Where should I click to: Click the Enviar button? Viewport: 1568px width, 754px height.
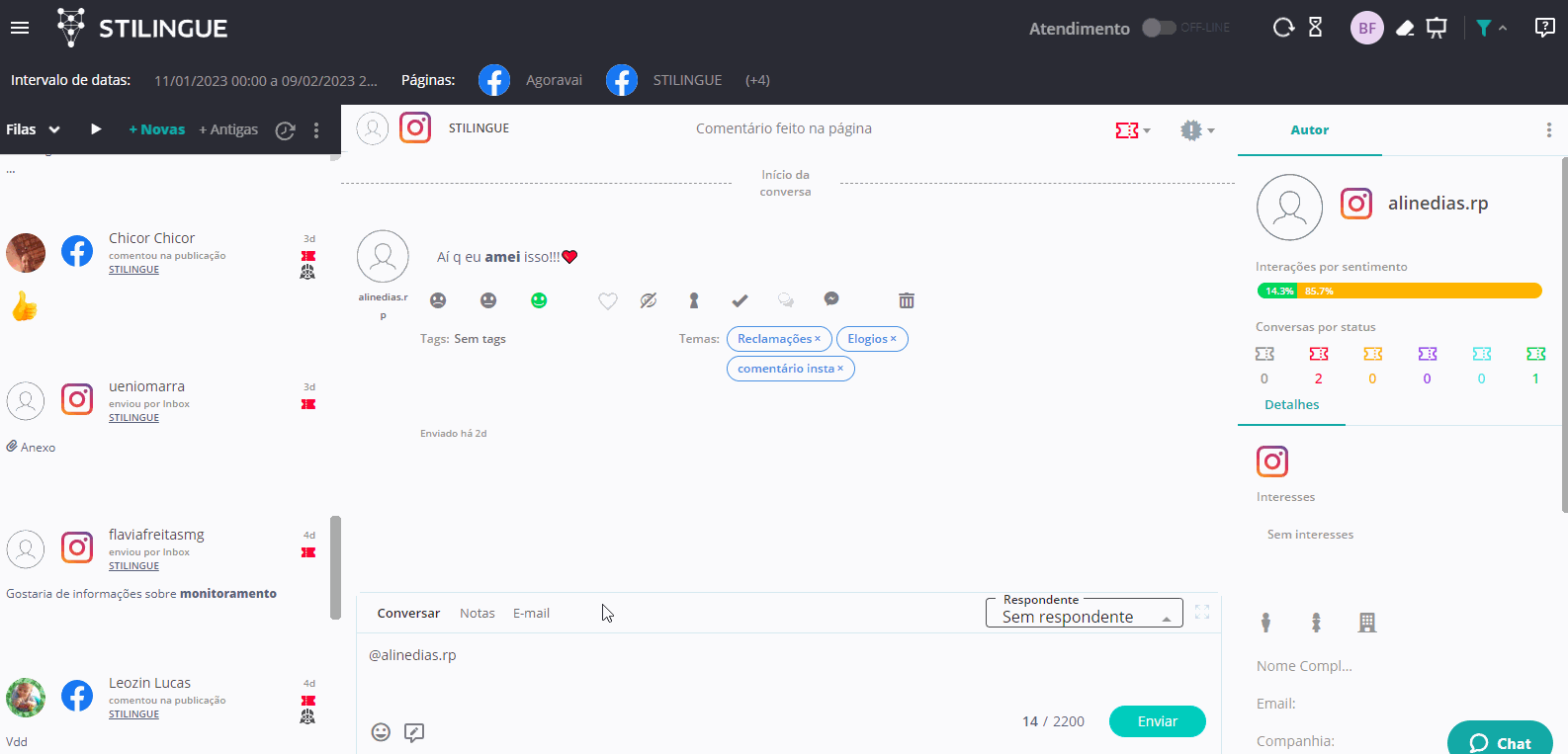tap(1157, 721)
